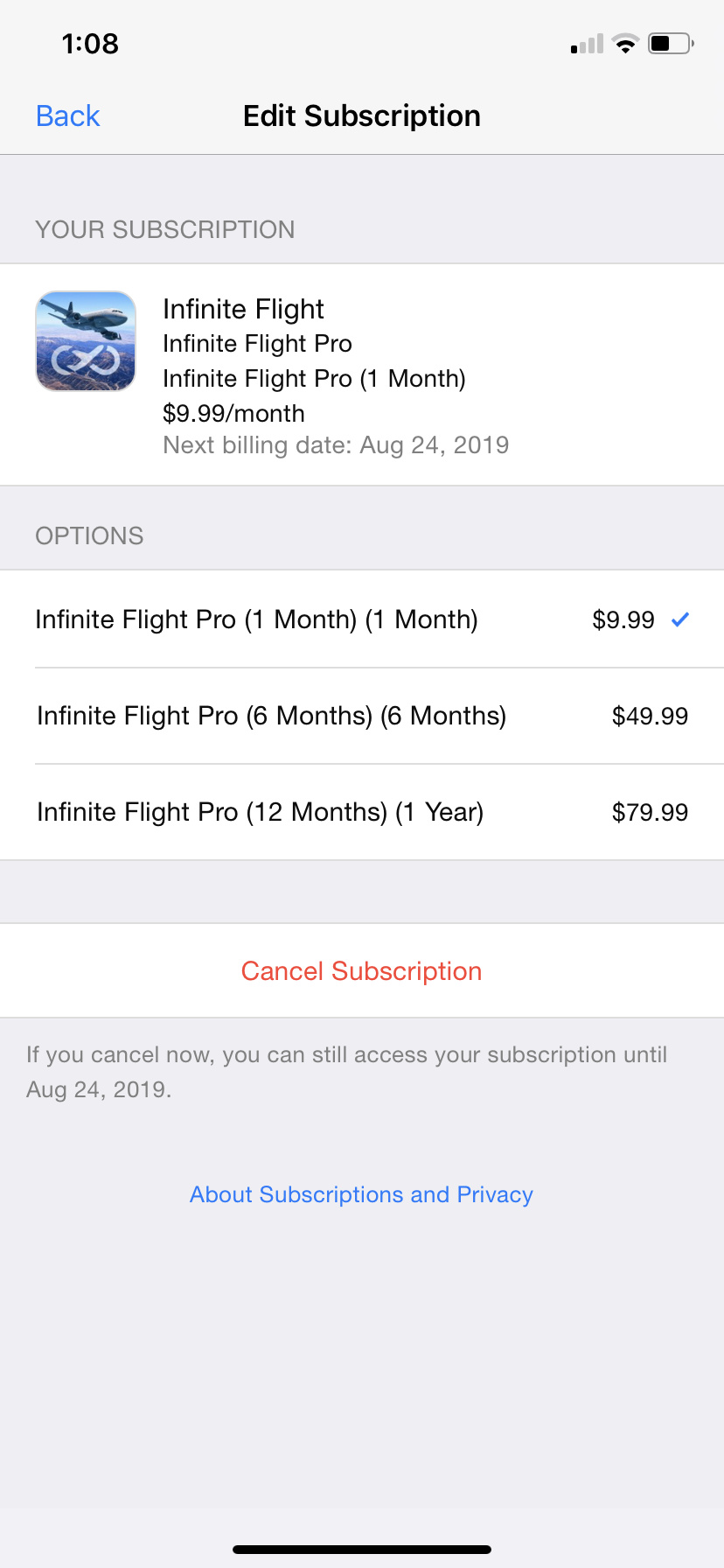Tap the 1:08 clock in status bar
The width and height of the screenshot is (724, 1568).
[x=90, y=44]
